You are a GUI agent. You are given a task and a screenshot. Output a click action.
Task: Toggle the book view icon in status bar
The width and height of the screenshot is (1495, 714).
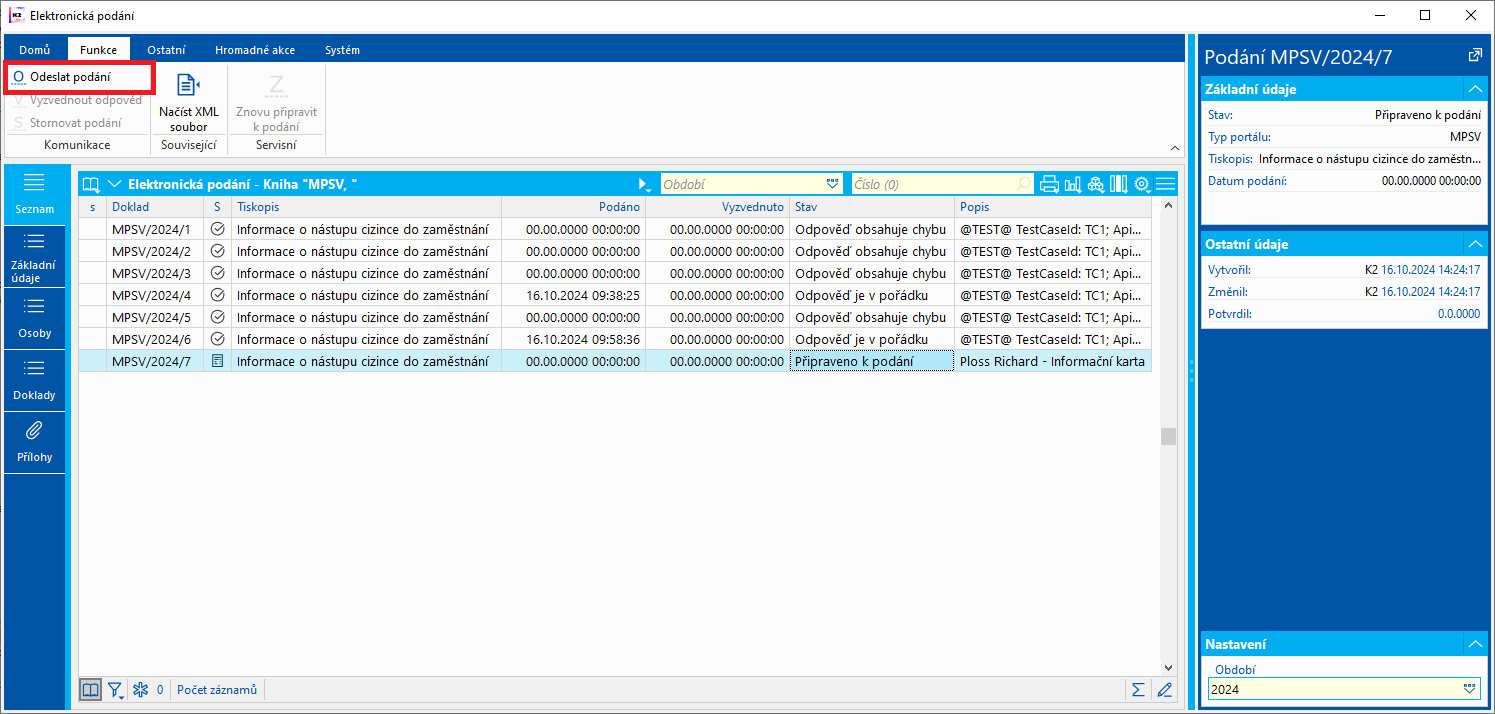click(x=91, y=689)
